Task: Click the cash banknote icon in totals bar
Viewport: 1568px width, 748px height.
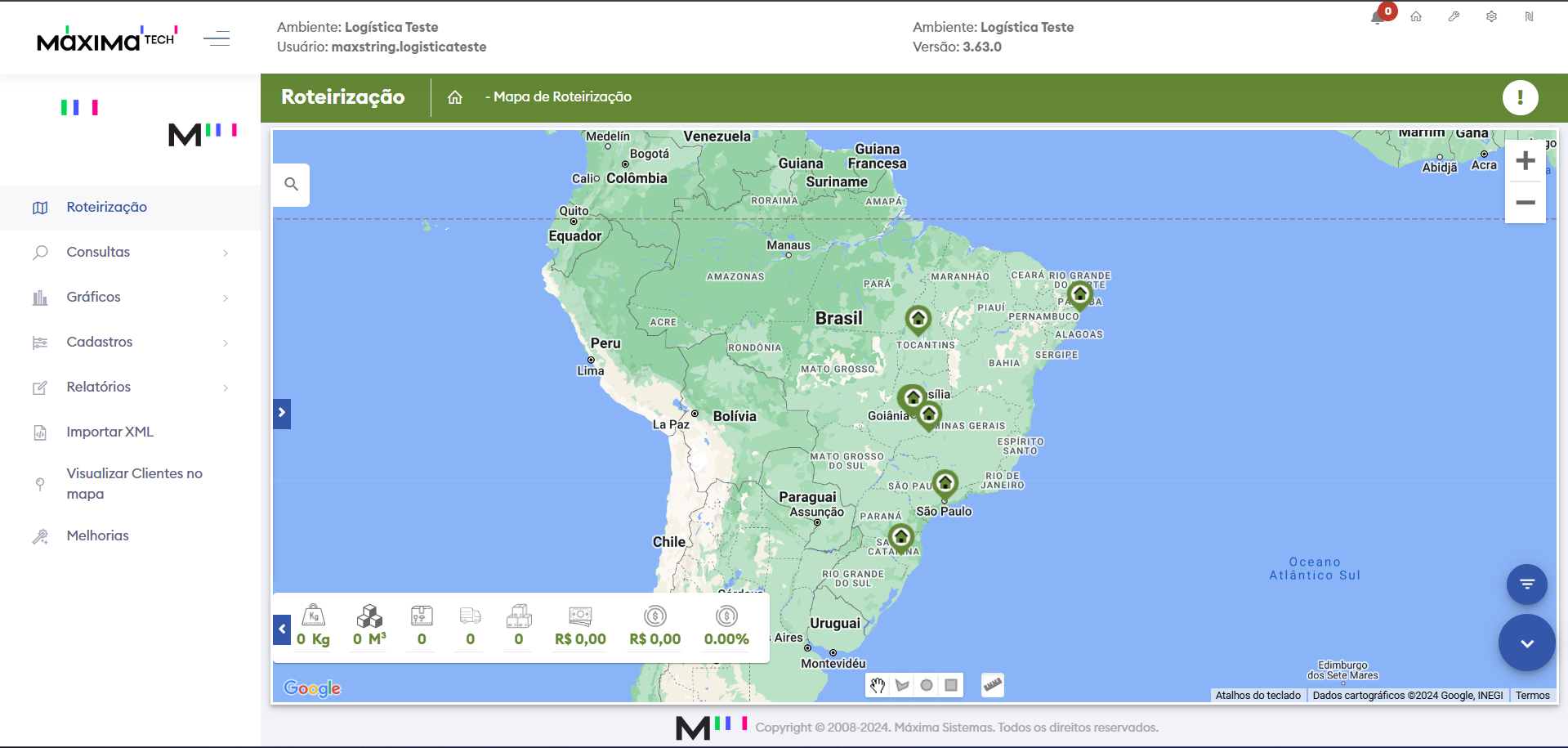Action: (x=580, y=616)
